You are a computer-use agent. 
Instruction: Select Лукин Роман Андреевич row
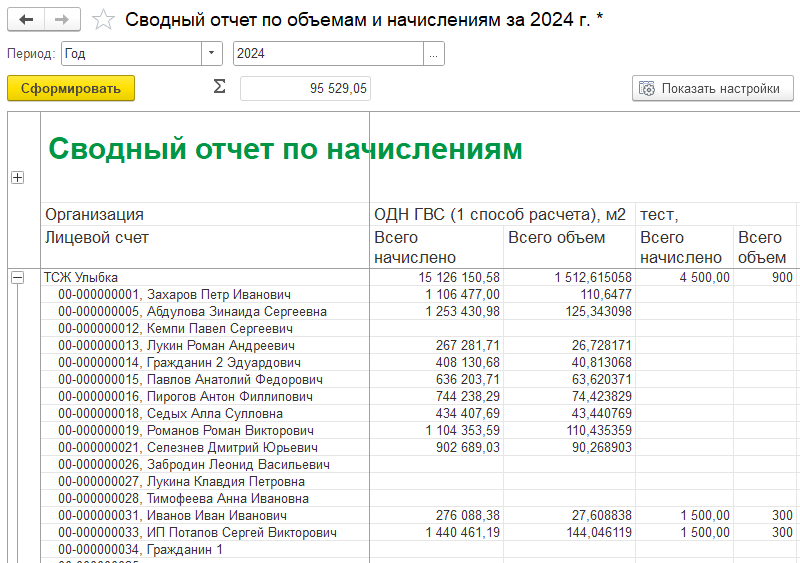[x=205, y=345]
